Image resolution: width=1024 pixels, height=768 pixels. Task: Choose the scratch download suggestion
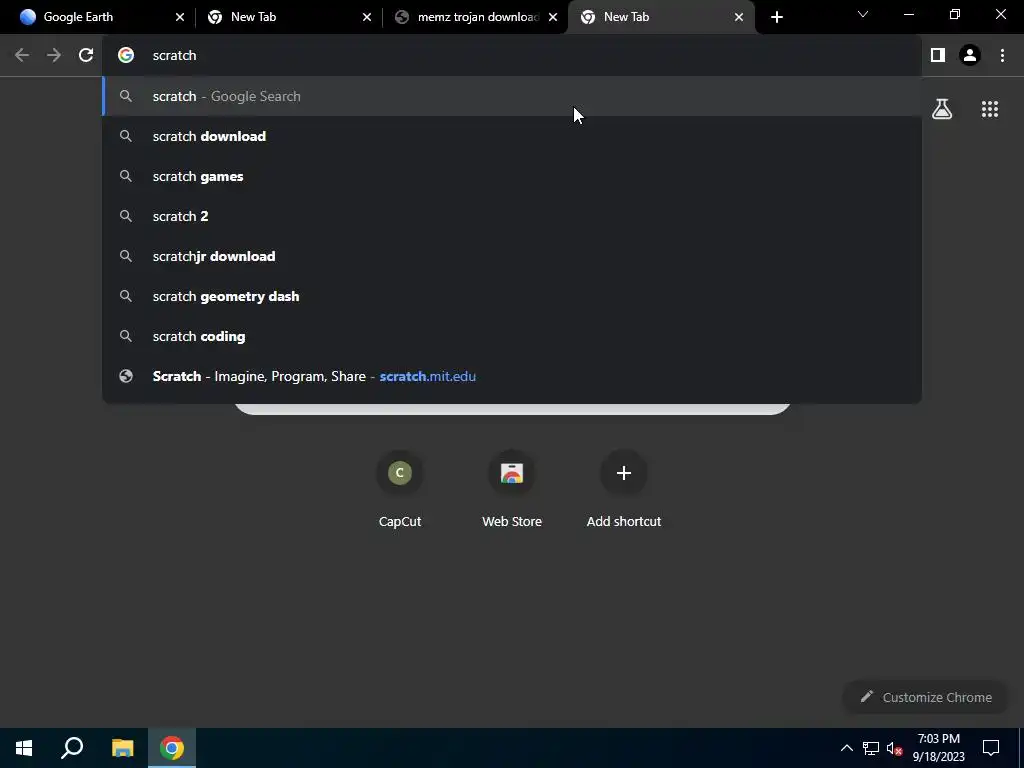511,136
